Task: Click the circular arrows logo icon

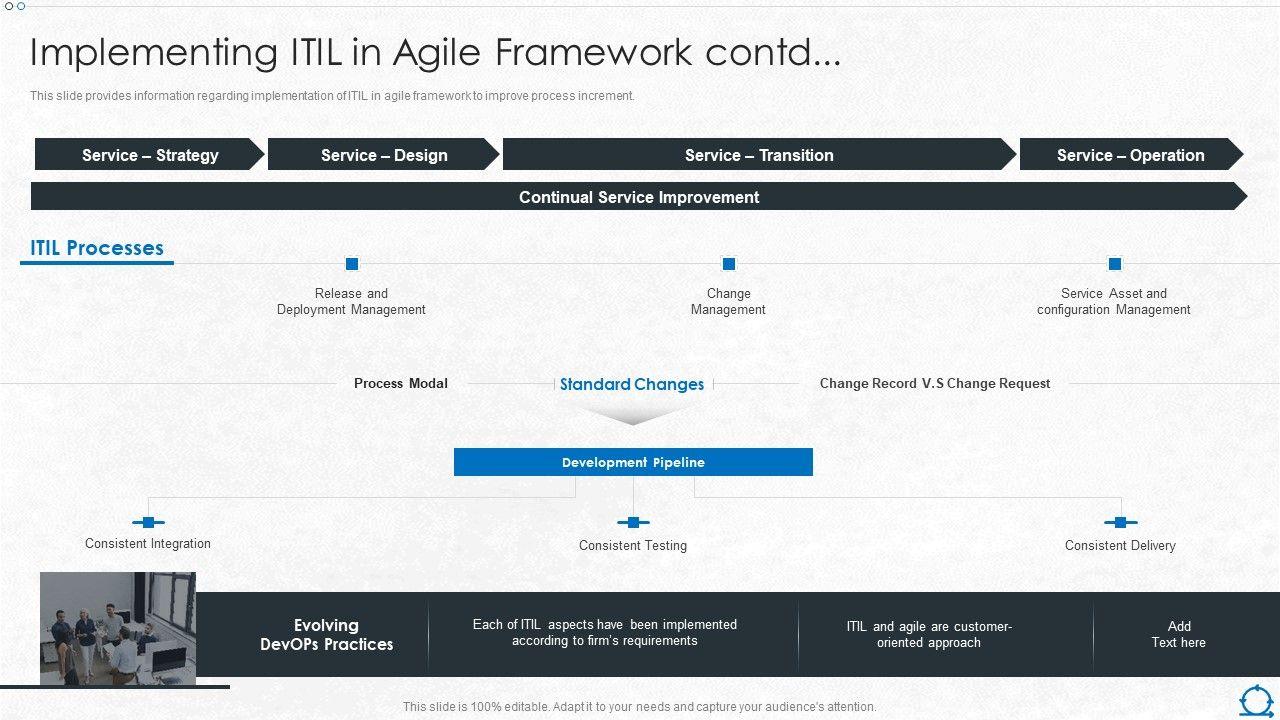Action: tap(1256, 700)
